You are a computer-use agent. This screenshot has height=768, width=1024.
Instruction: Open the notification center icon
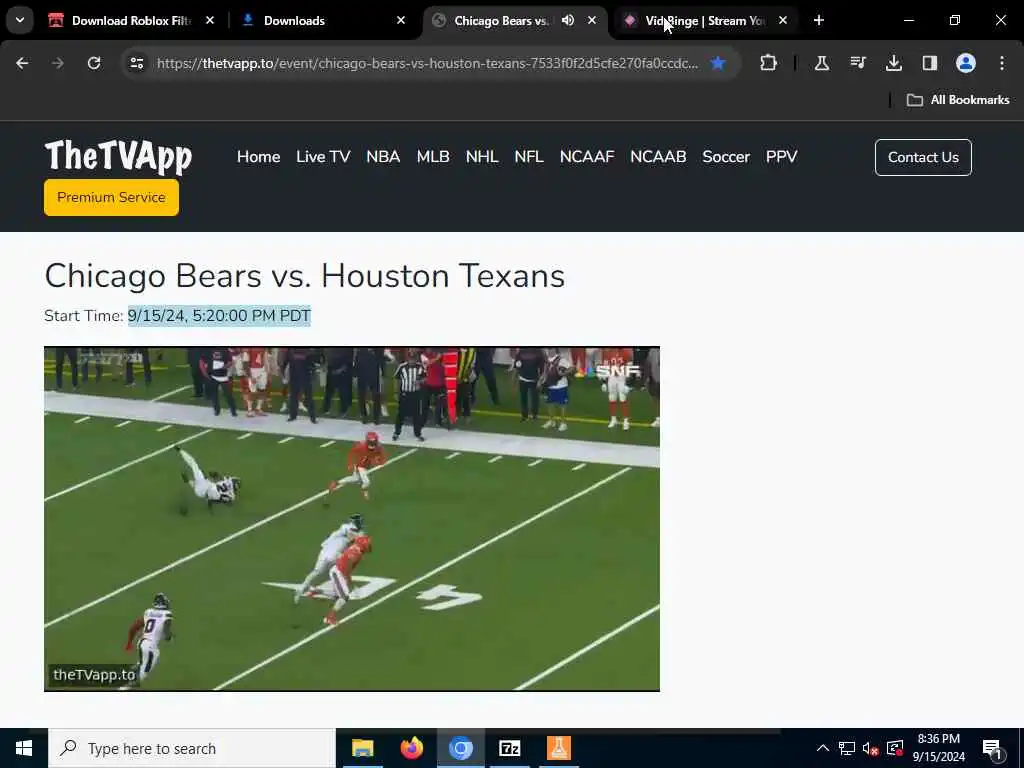(992, 748)
